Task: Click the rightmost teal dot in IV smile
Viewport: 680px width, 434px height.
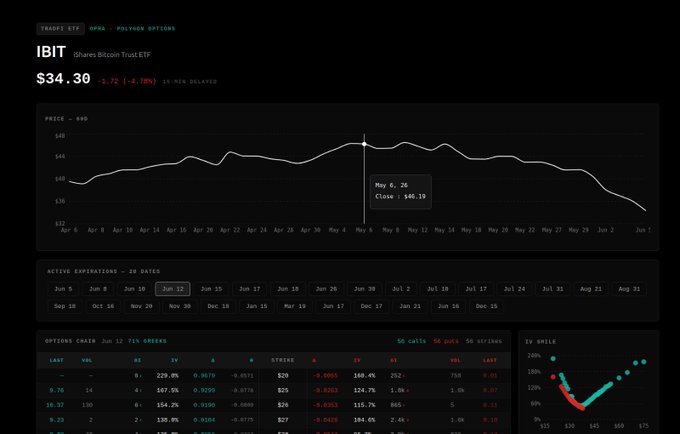Action: click(644, 362)
